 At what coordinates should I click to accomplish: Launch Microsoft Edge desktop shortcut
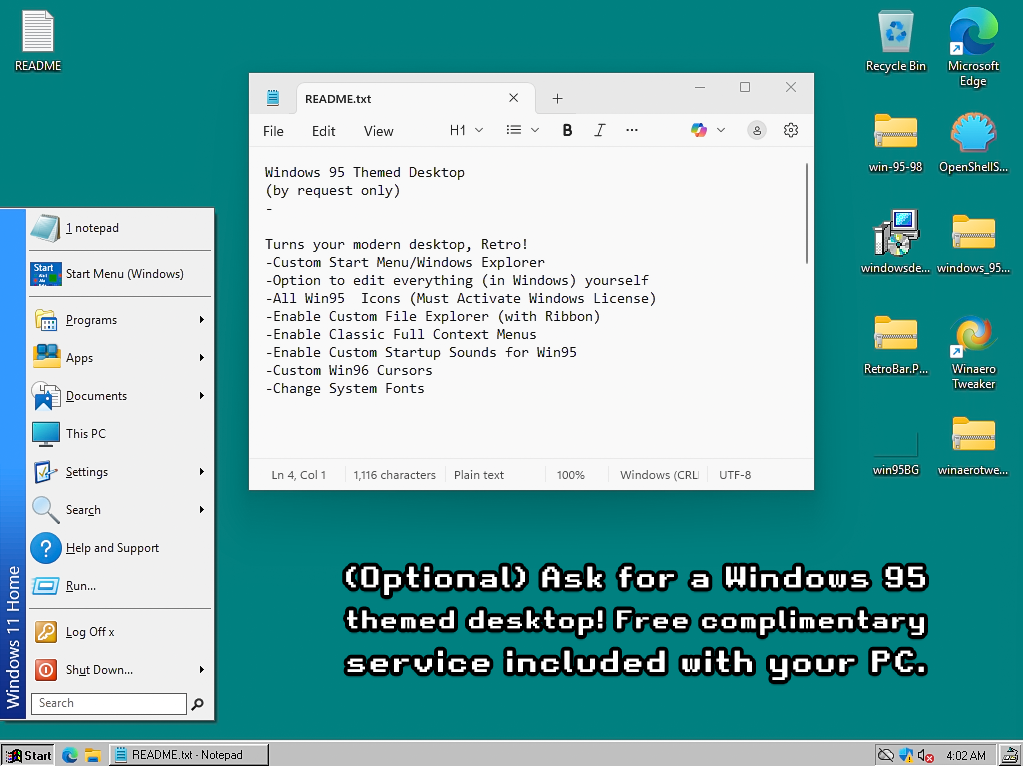(973, 47)
